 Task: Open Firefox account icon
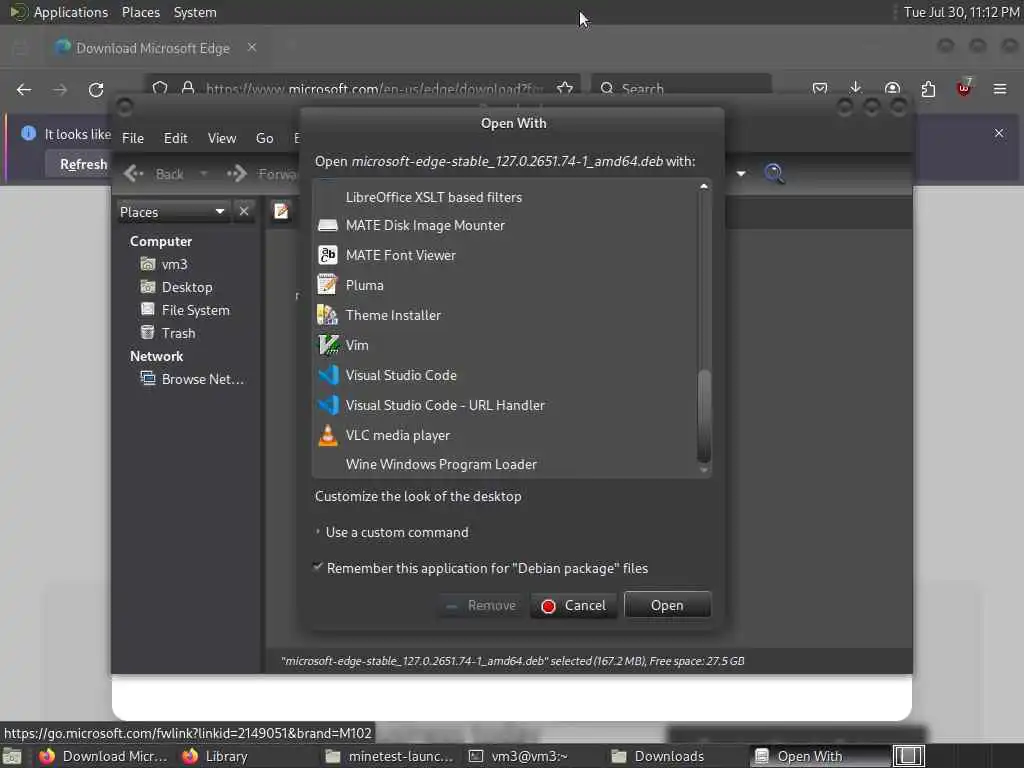pyautogui.click(x=892, y=89)
